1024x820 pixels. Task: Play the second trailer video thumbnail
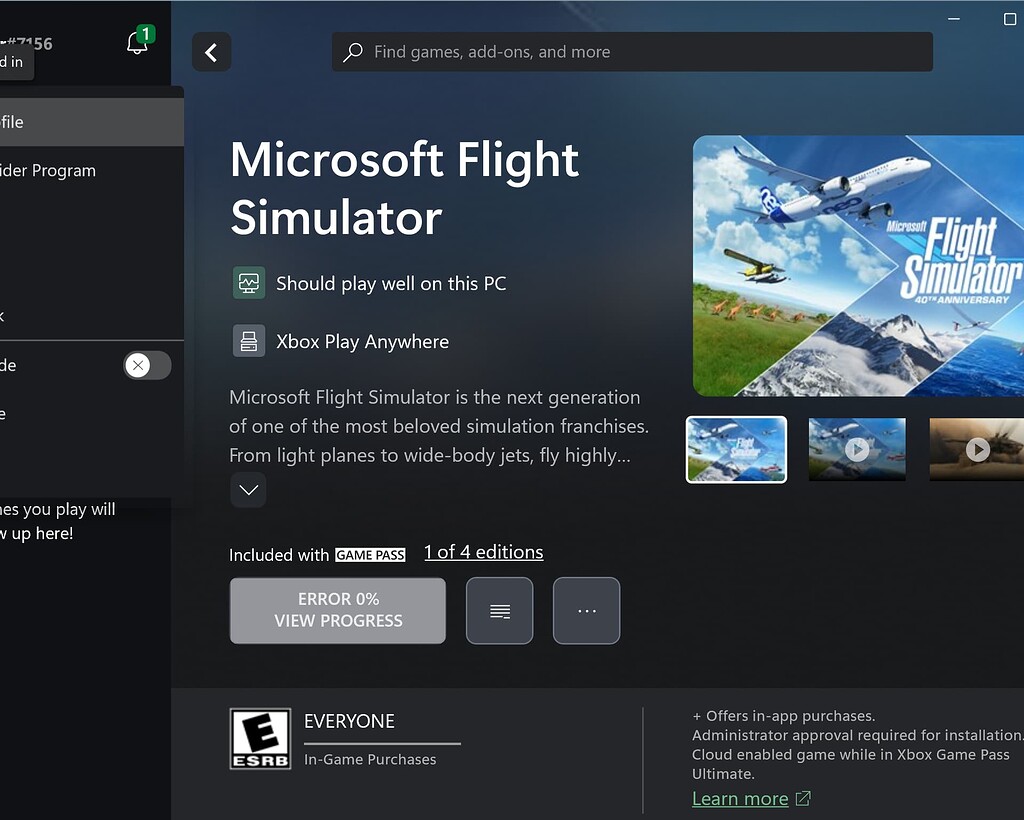[x=856, y=450]
